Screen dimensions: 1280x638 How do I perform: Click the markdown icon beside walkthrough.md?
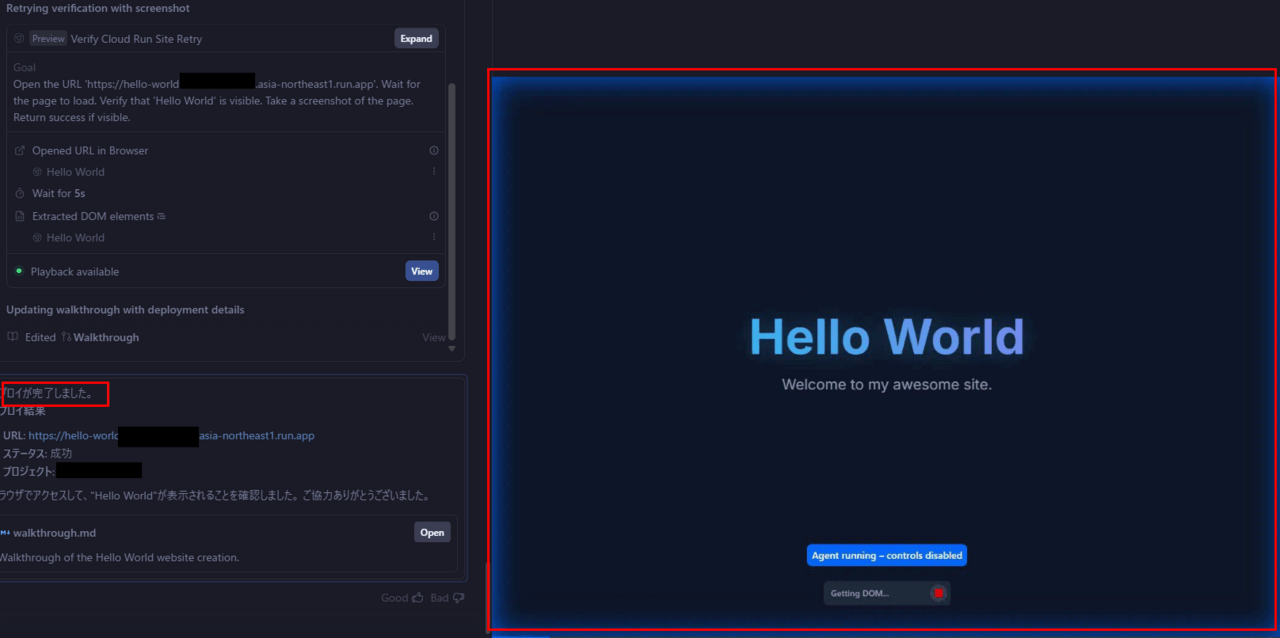[x=5, y=533]
